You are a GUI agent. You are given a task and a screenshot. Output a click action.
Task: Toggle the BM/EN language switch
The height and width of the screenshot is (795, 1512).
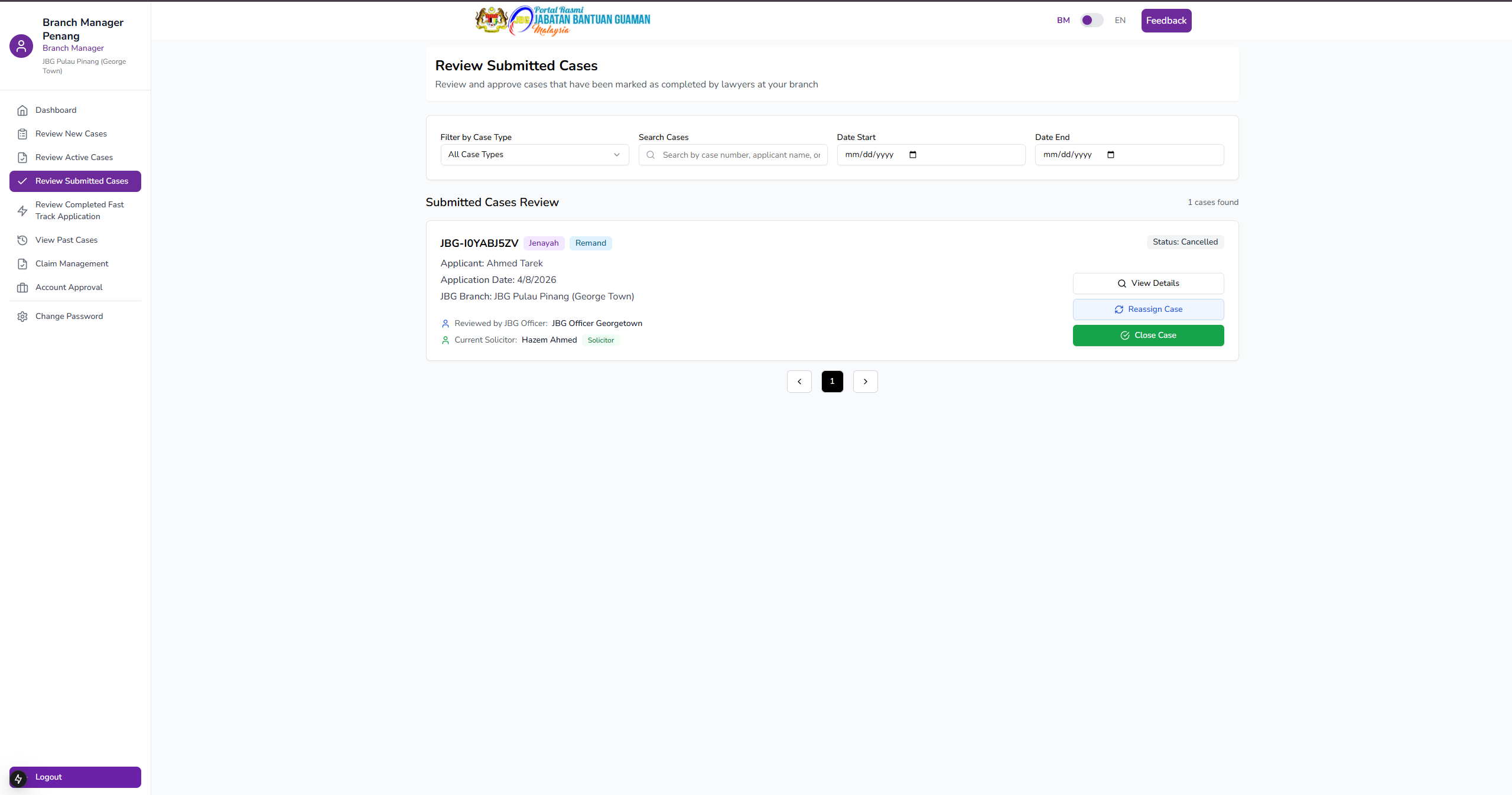click(x=1091, y=21)
